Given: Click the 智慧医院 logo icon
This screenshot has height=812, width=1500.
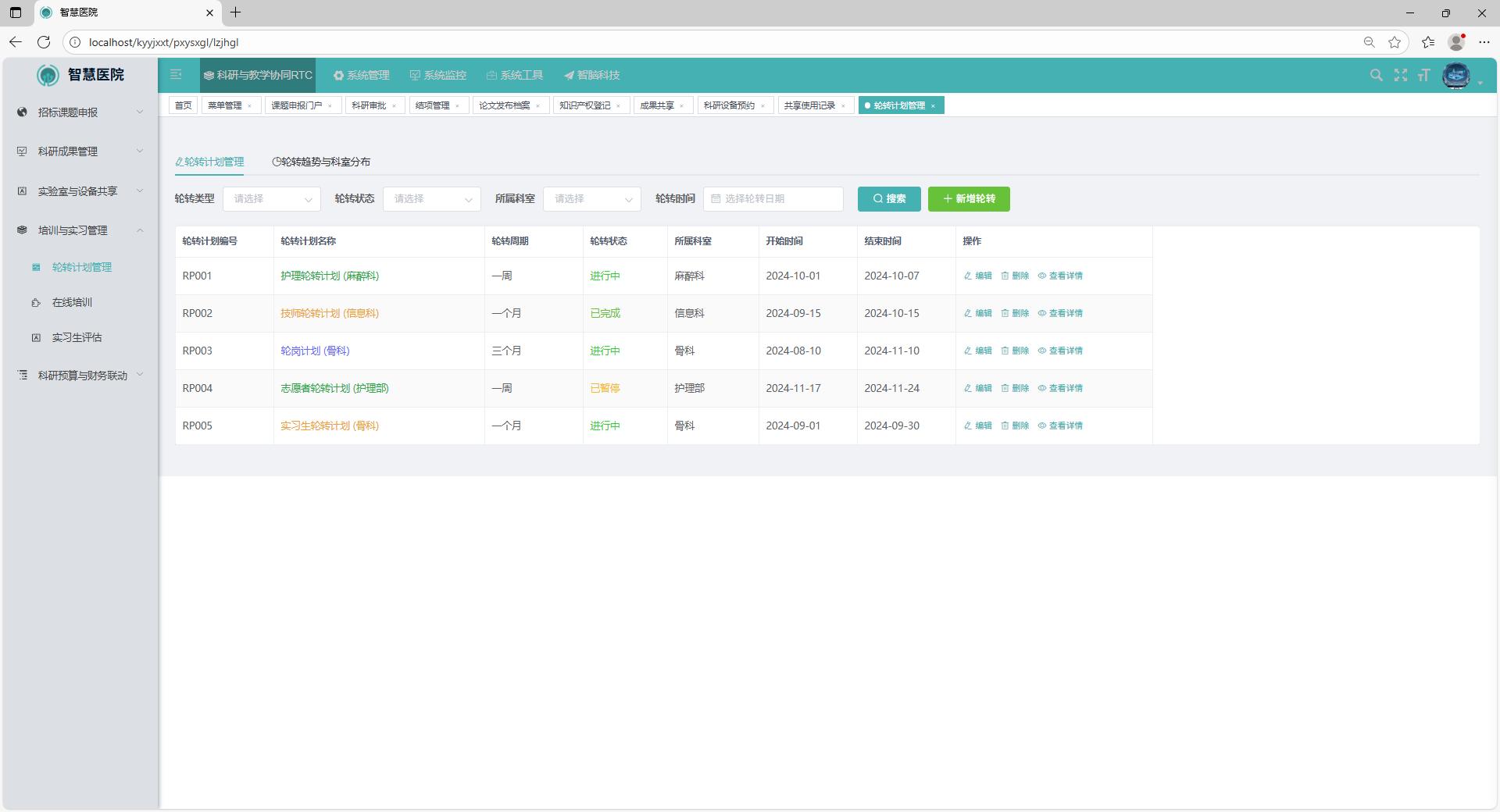Looking at the screenshot, I should click(x=48, y=75).
